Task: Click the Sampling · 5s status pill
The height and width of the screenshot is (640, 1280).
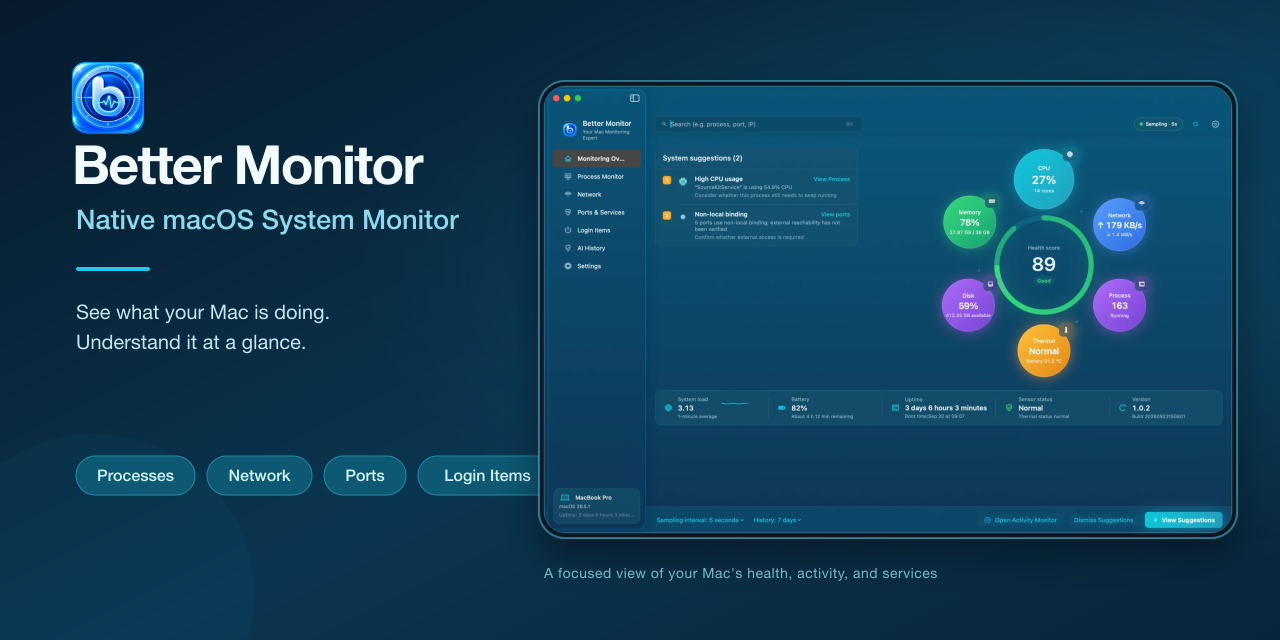Action: (1158, 124)
